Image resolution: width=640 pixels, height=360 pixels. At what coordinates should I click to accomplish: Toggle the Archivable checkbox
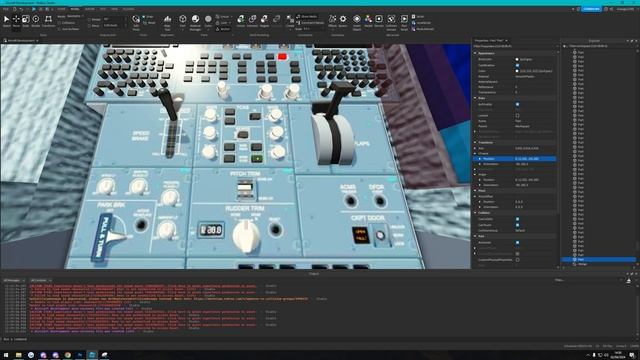click(518, 104)
